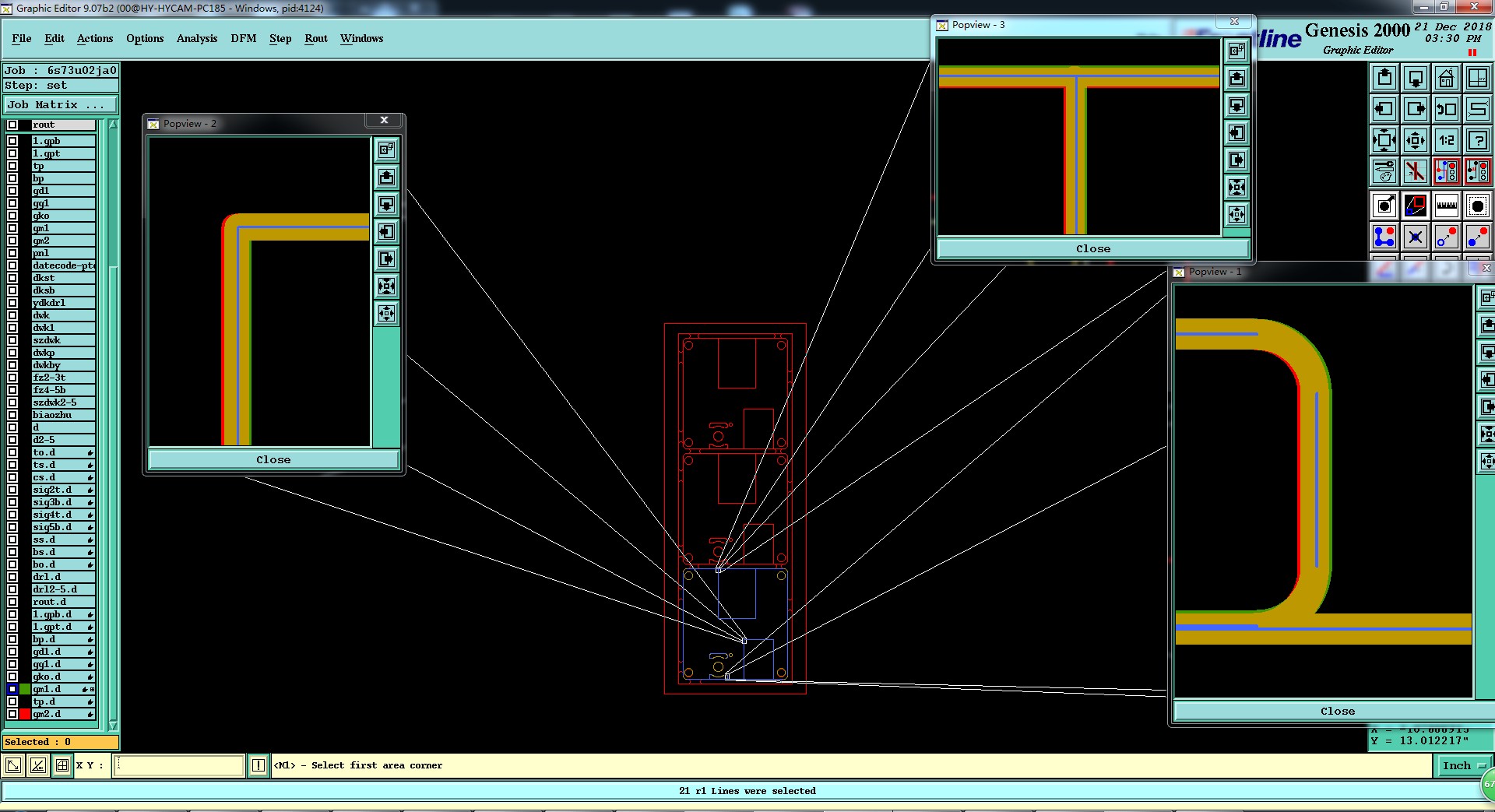Click pan up icon in Popview - 2

pyautogui.click(x=386, y=177)
